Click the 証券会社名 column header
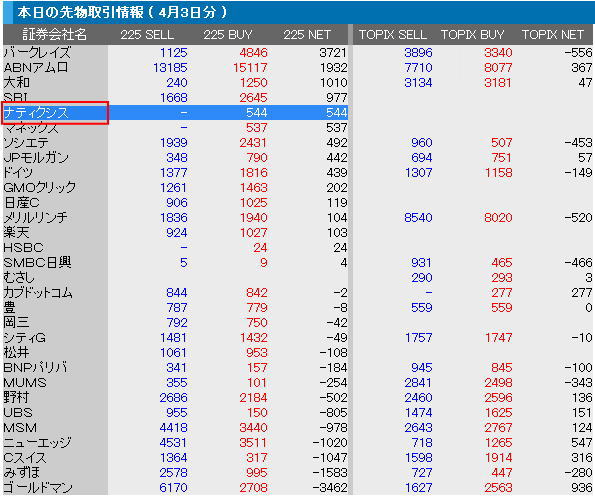 coord(55,35)
